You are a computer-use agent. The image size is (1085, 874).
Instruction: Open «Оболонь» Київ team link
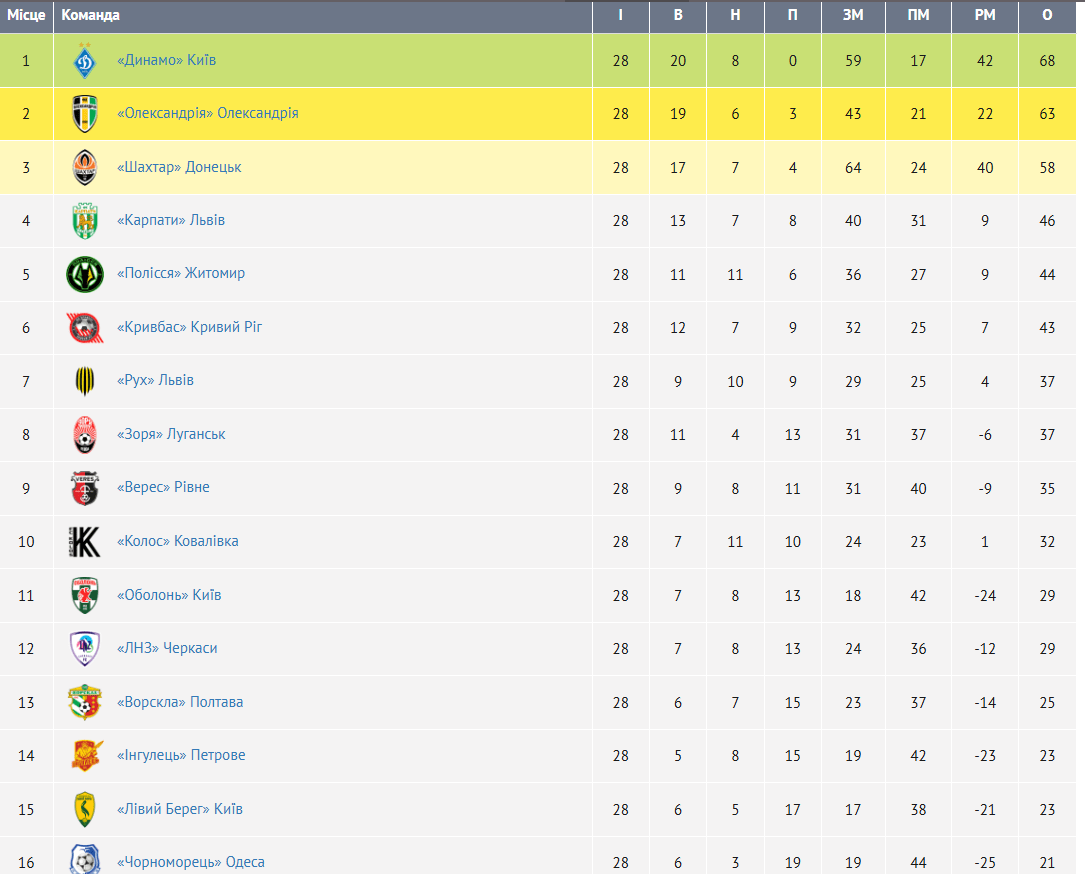(x=169, y=595)
